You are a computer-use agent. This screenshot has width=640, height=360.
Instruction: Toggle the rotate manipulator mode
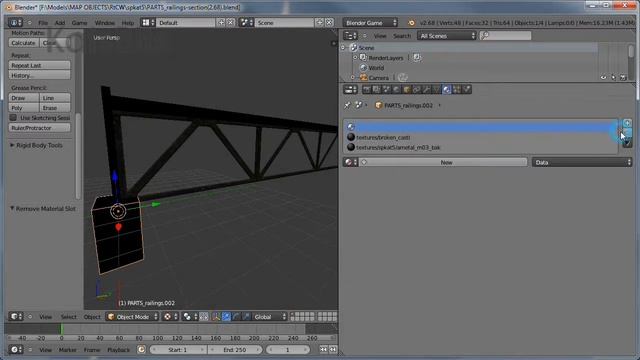coord(236,317)
